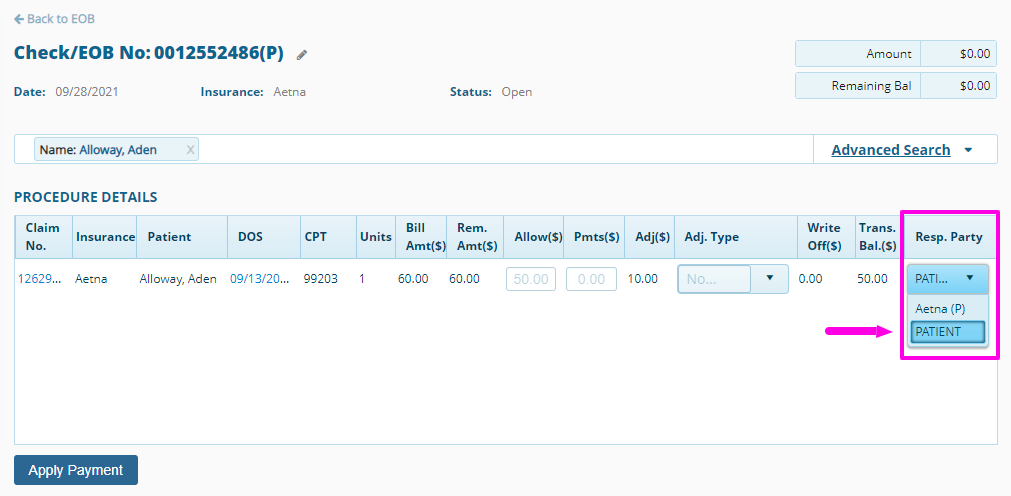Sort by CPT column header

328,237
